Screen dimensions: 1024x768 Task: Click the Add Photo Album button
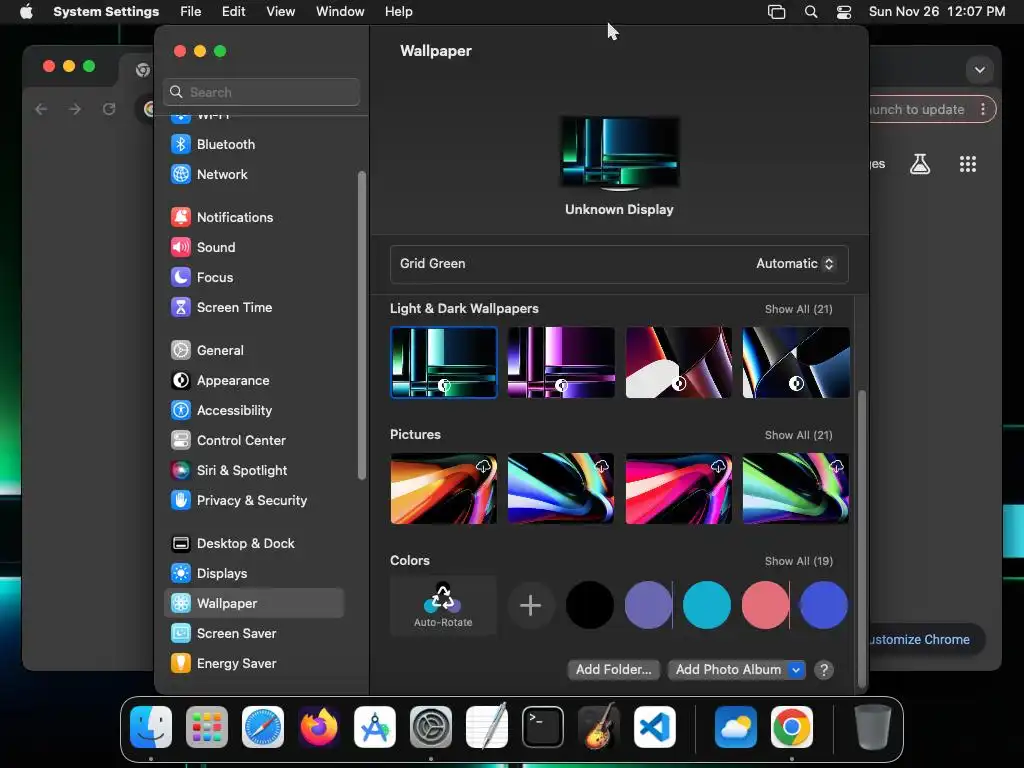point(728,670)
